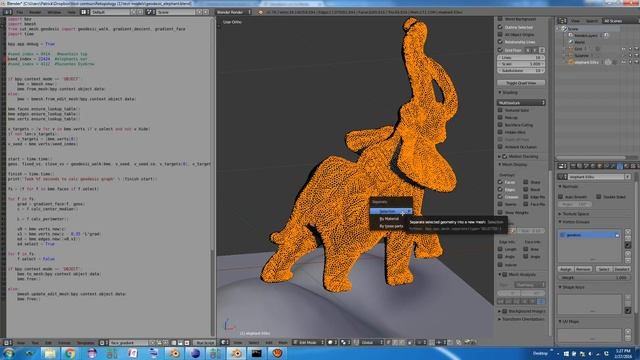The width and height of the screenshot is (640, 360).
Task: Click the vertex group Remove button
Action: 583,269
